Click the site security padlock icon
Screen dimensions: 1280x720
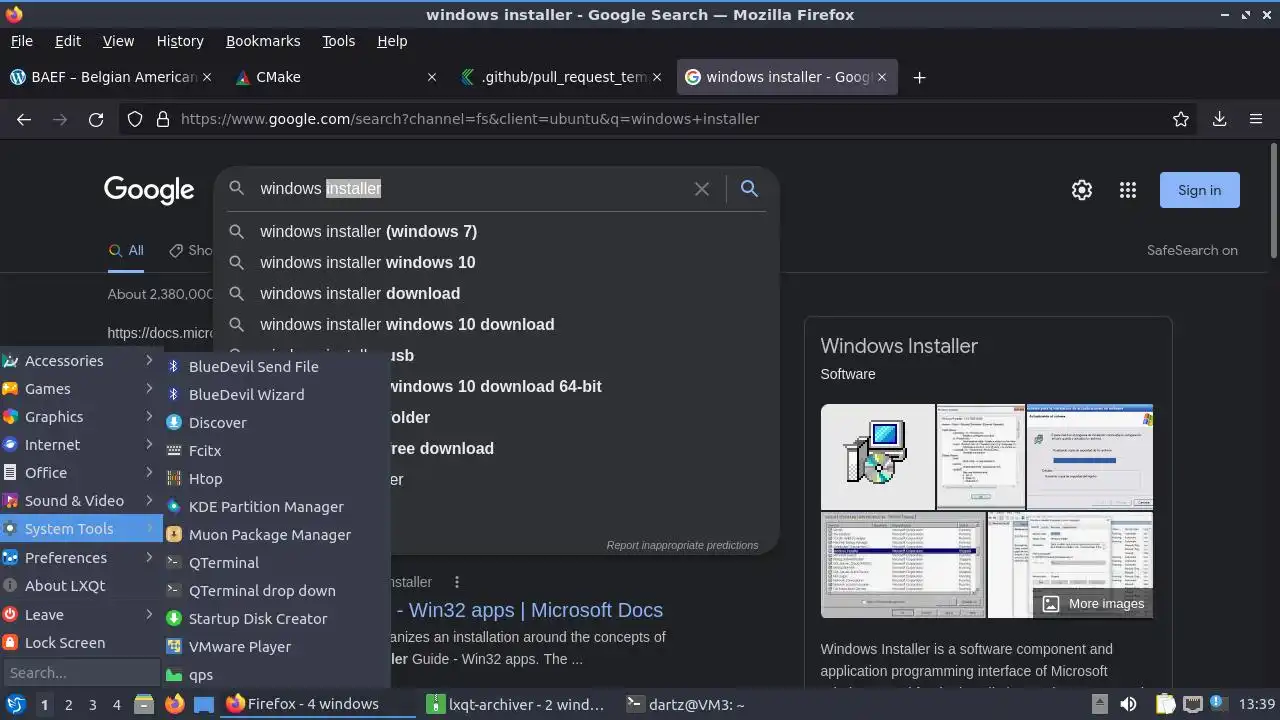[x=163, y=119]
